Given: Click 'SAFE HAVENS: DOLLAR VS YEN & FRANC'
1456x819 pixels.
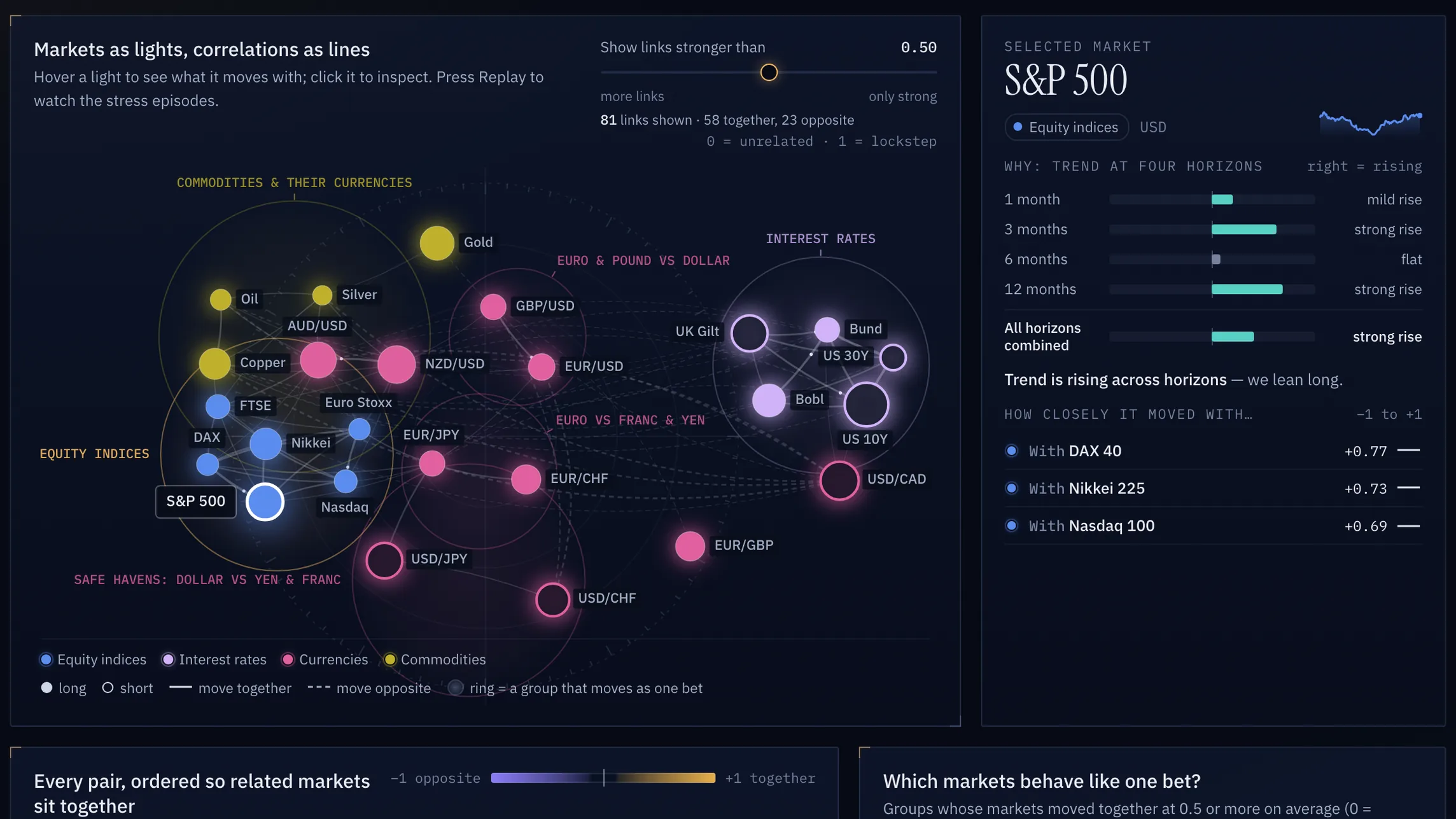Looking at the screenshot, I should pyautogui.click(x=207, y=580).
